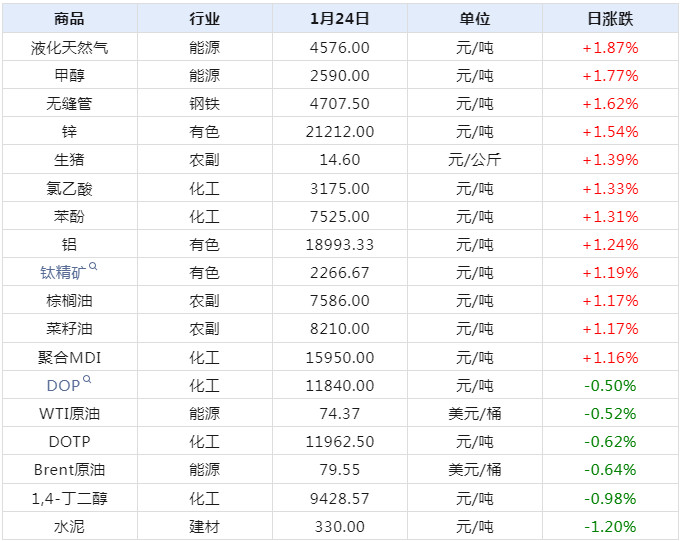Viewport: 682px width, 541px height.
Task: Select the 水泥 daily change -1.20%
Action: click(610, 526)
